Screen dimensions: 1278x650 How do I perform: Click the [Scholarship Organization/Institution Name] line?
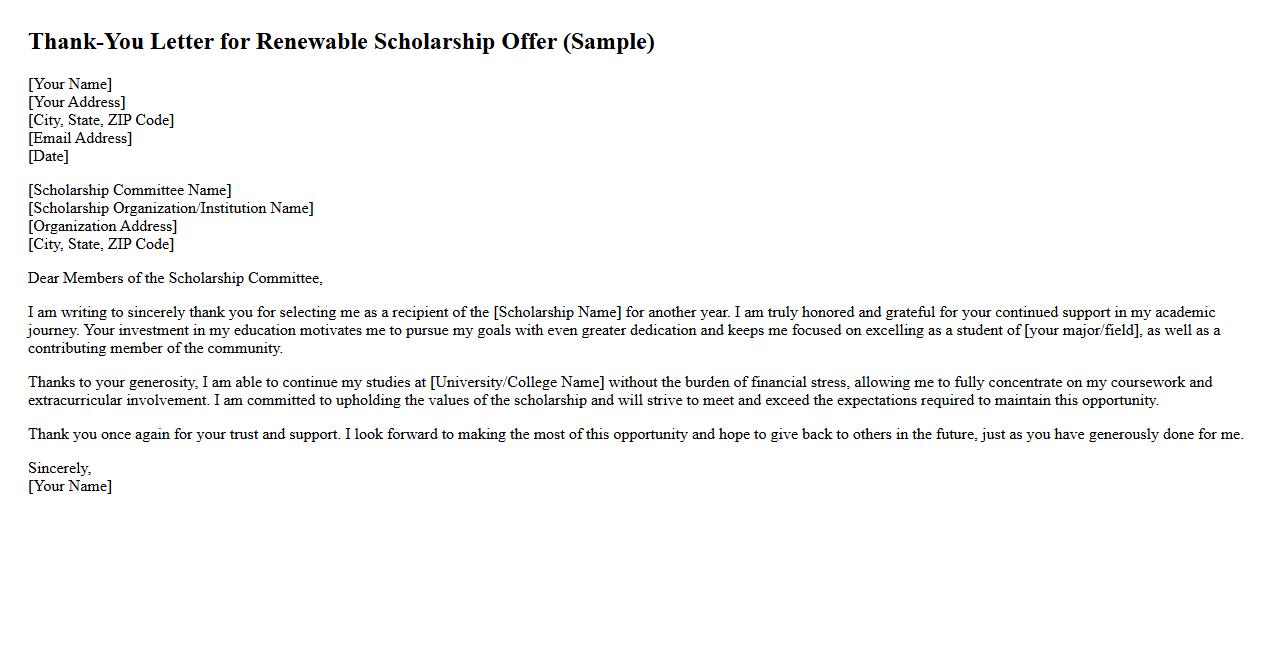[171, 208]
